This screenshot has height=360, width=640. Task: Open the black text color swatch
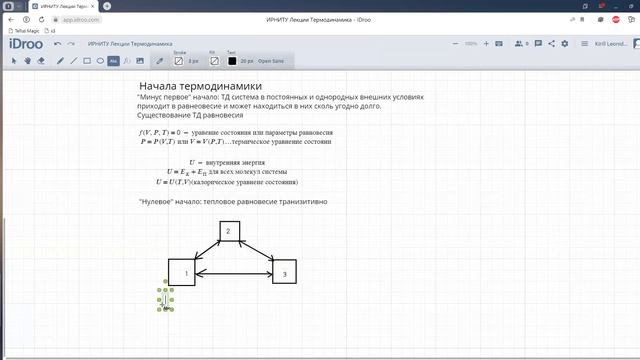tap(232, 61)
